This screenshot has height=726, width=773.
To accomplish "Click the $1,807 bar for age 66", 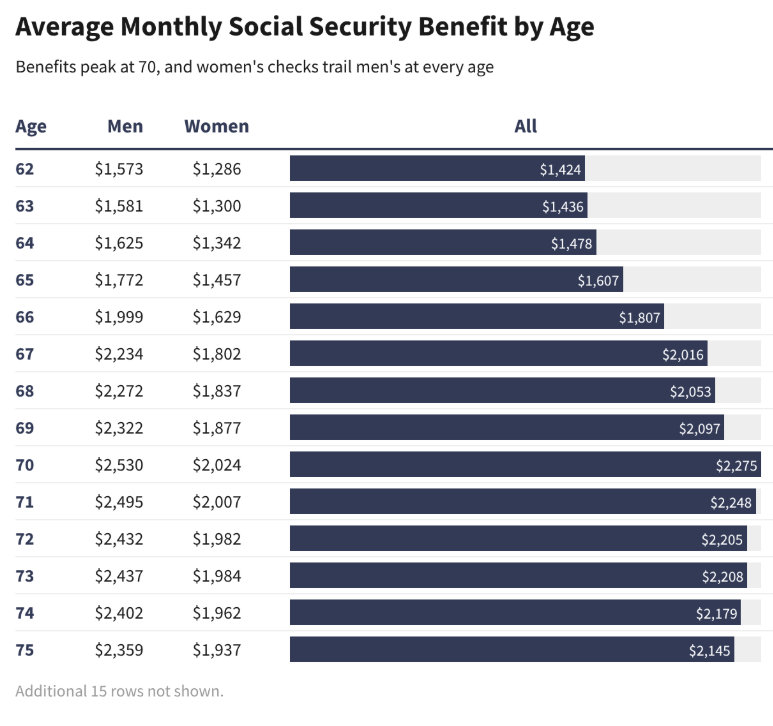I will [476, 317].
